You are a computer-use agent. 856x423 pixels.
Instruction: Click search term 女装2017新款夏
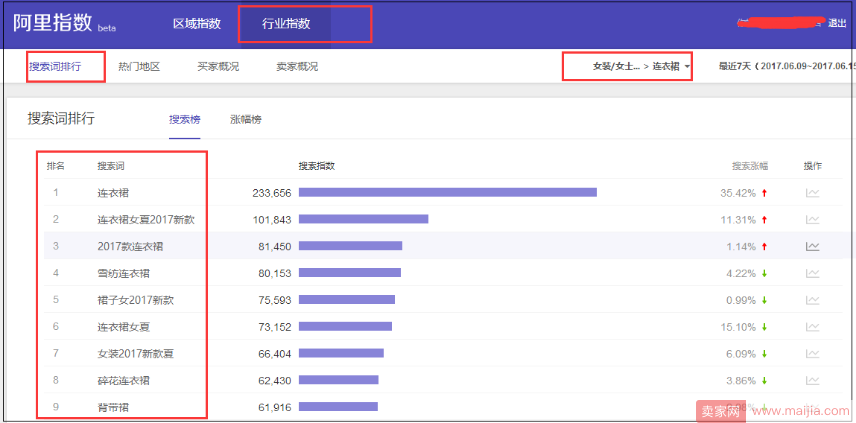pyautogui.click(x=135, y=354)
